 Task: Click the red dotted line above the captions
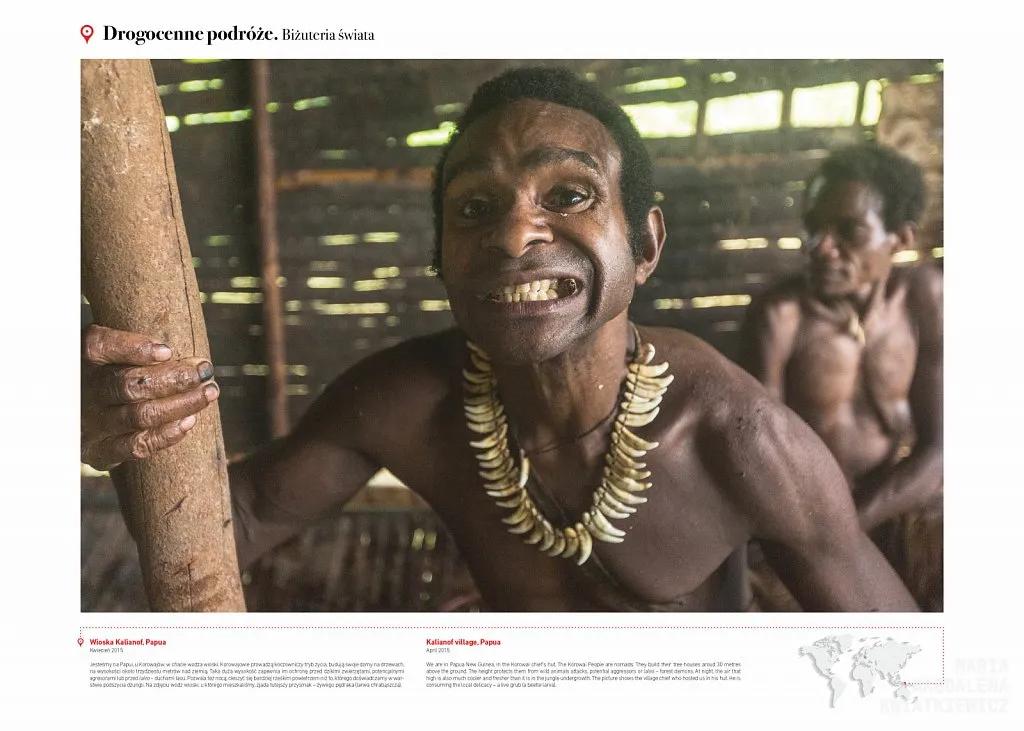pos(511,627)
